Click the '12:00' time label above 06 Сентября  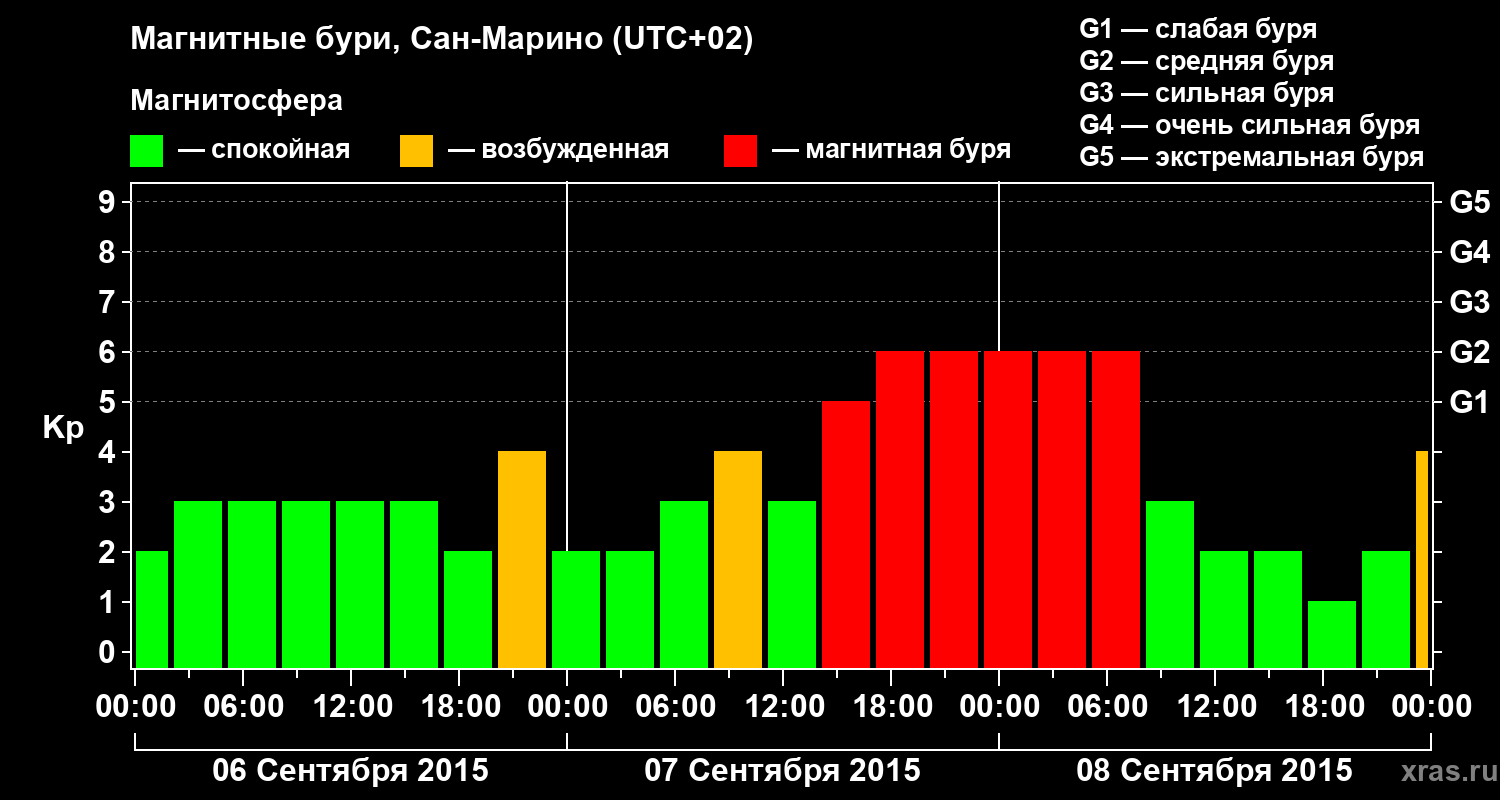click(x=351, y=708)
